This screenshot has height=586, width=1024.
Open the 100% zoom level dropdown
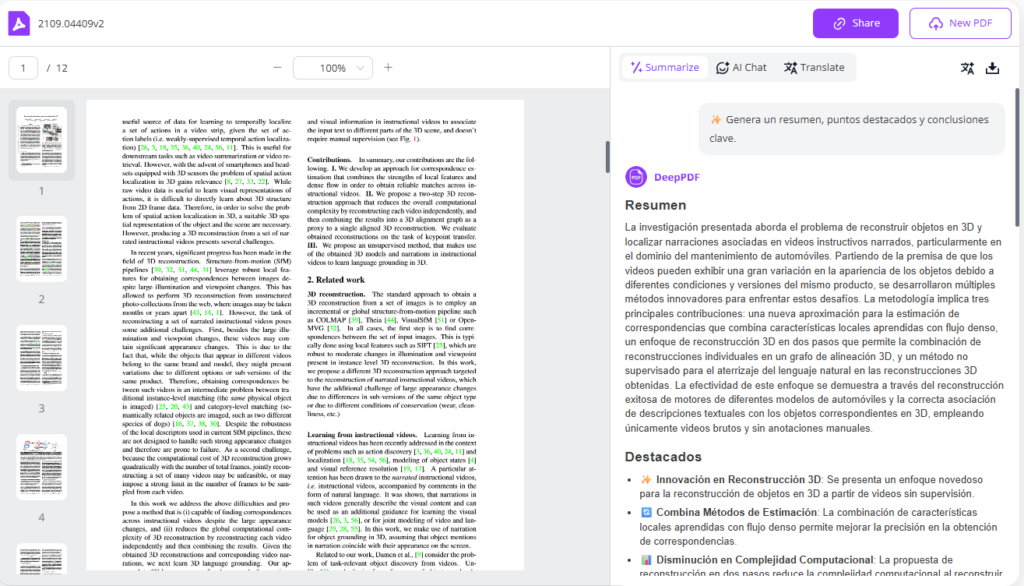pyautogui.click(x=333, y=68)
